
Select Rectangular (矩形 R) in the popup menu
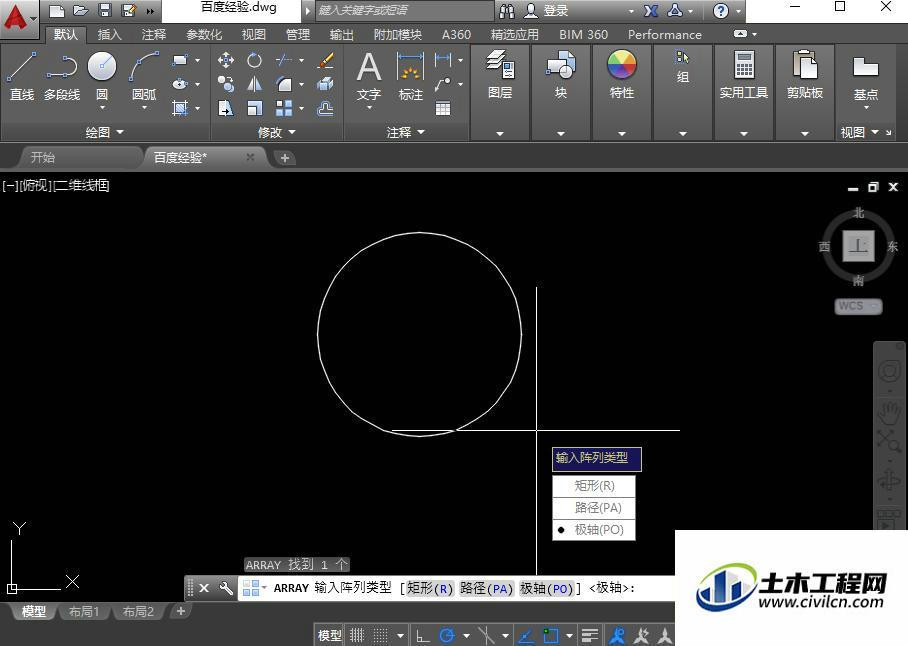click(x=594, y=486)
